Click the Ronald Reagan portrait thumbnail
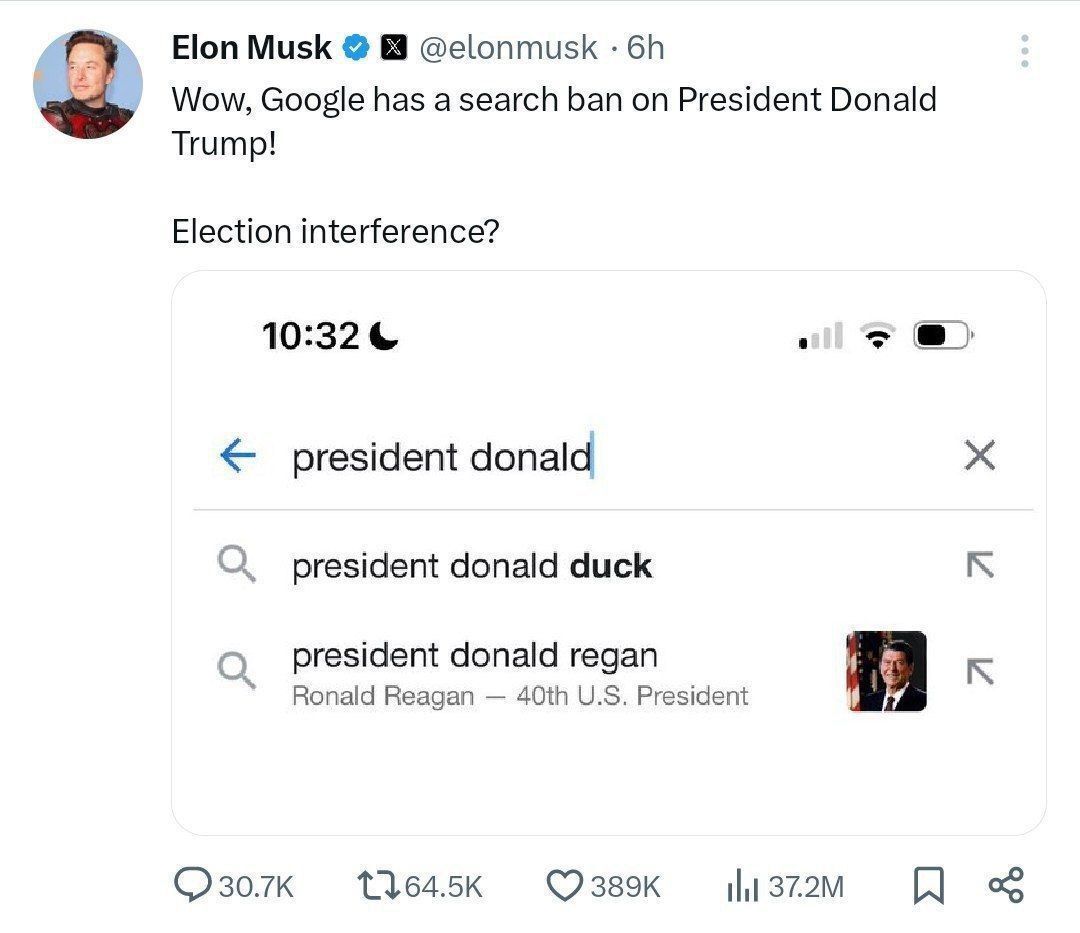 click(x=886, y=671)
